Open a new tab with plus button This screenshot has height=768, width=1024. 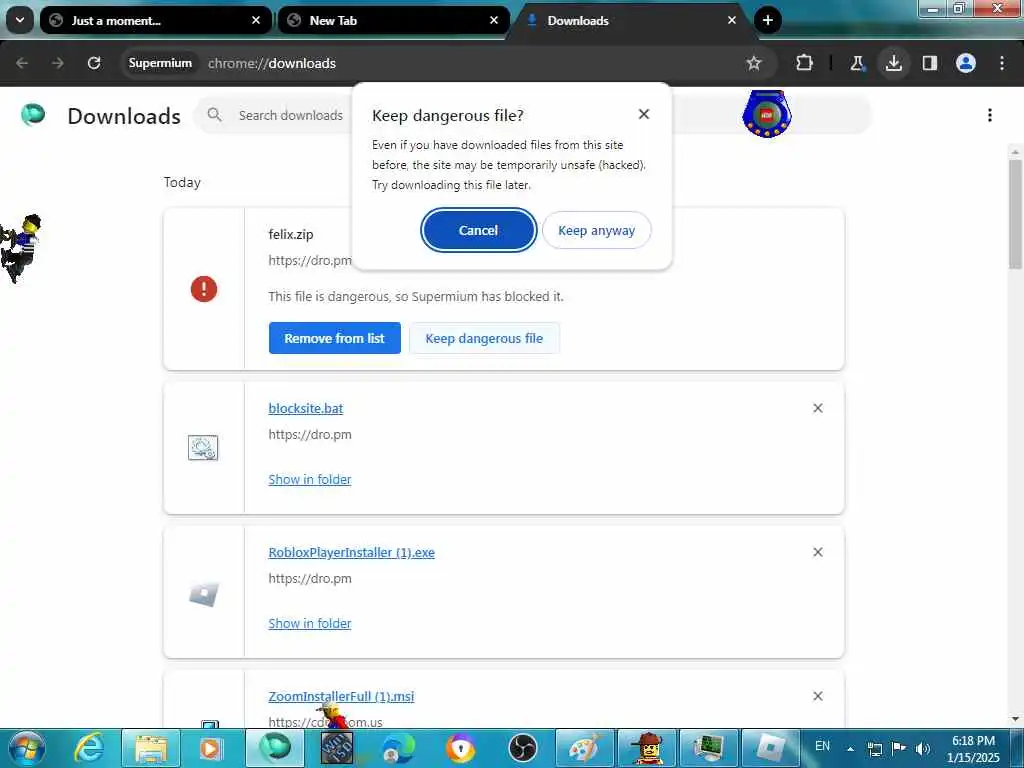pos(767,20)
